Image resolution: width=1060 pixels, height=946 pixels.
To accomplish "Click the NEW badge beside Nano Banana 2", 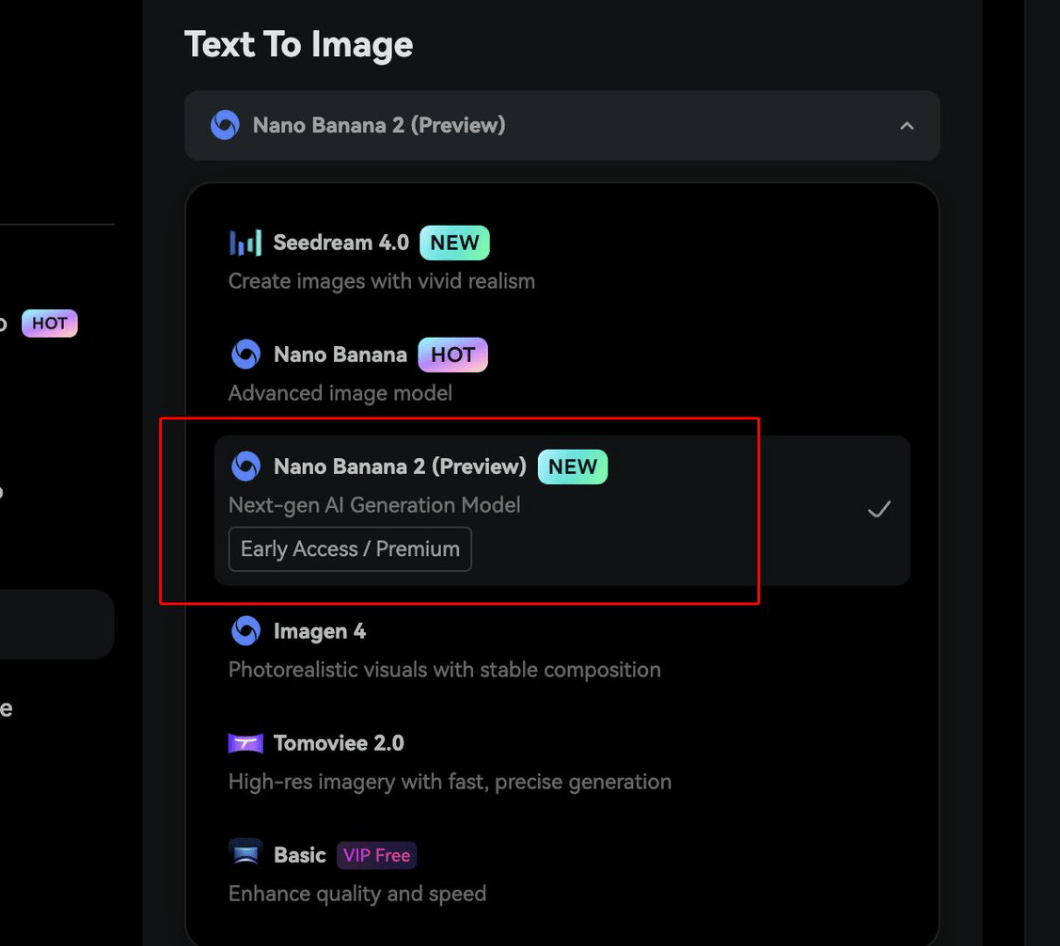I will tap(573, 467).
